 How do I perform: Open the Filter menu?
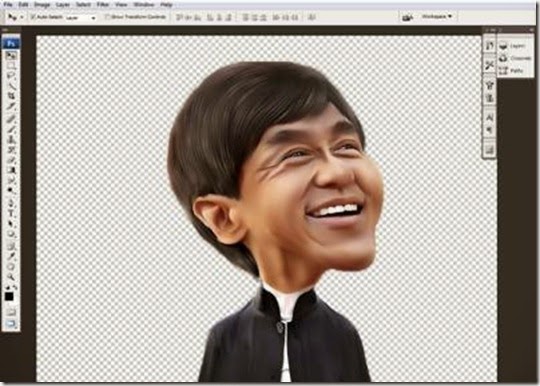[103, 4]
